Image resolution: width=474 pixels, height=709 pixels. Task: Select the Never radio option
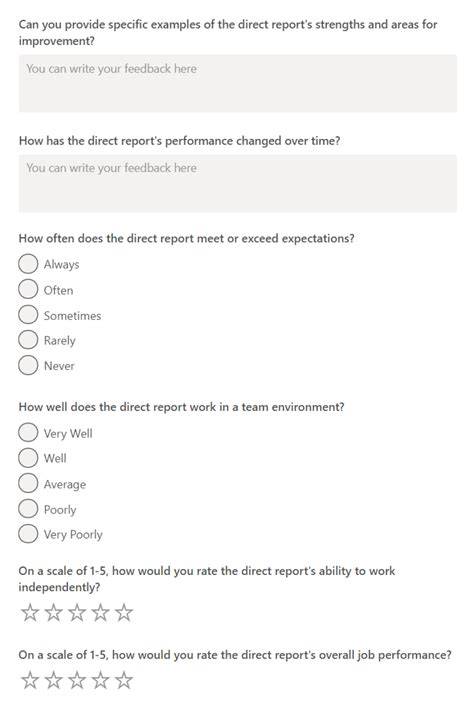point(28,365)
